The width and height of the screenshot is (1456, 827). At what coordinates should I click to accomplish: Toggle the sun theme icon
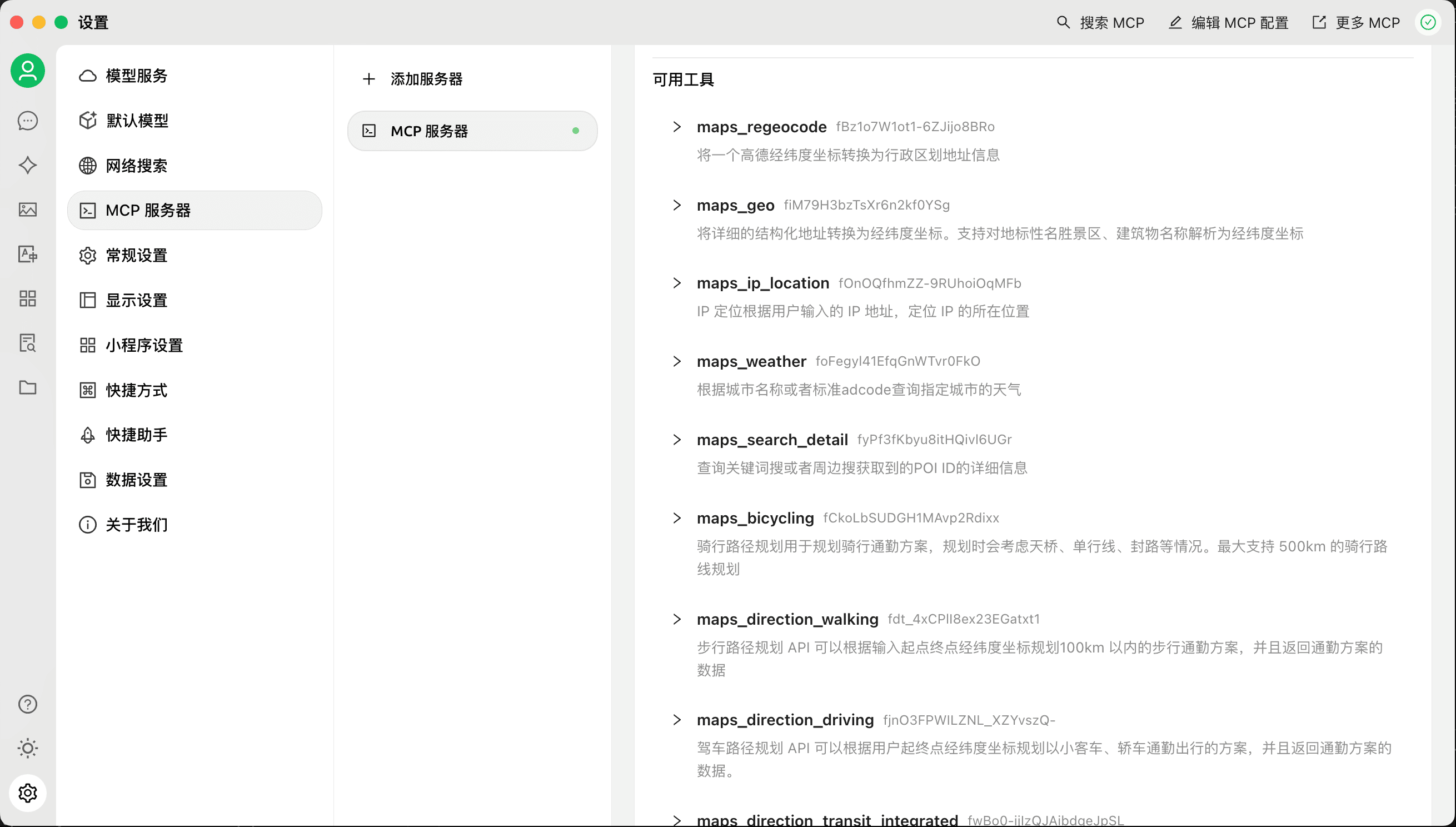coord(27,749)
